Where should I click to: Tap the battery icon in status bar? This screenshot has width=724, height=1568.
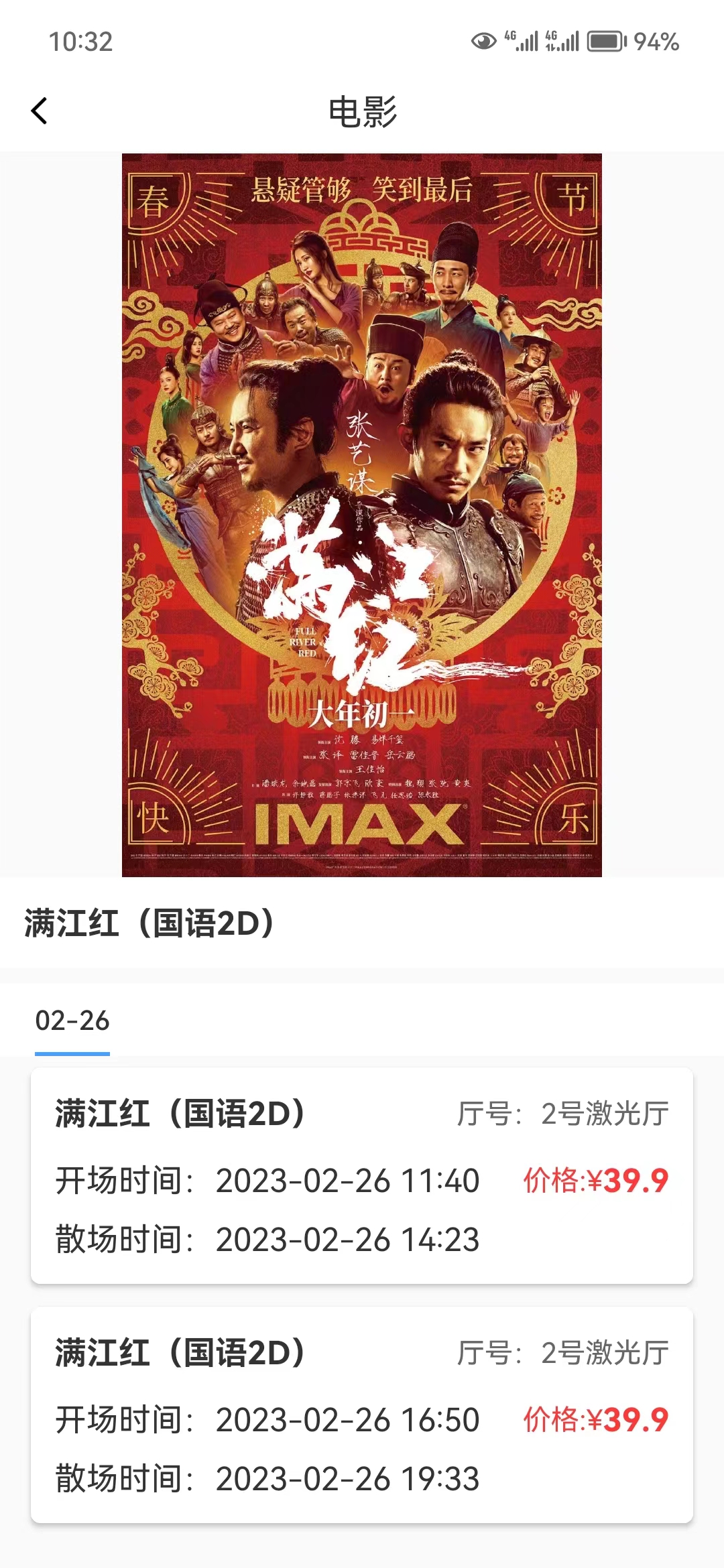(607, 42)
